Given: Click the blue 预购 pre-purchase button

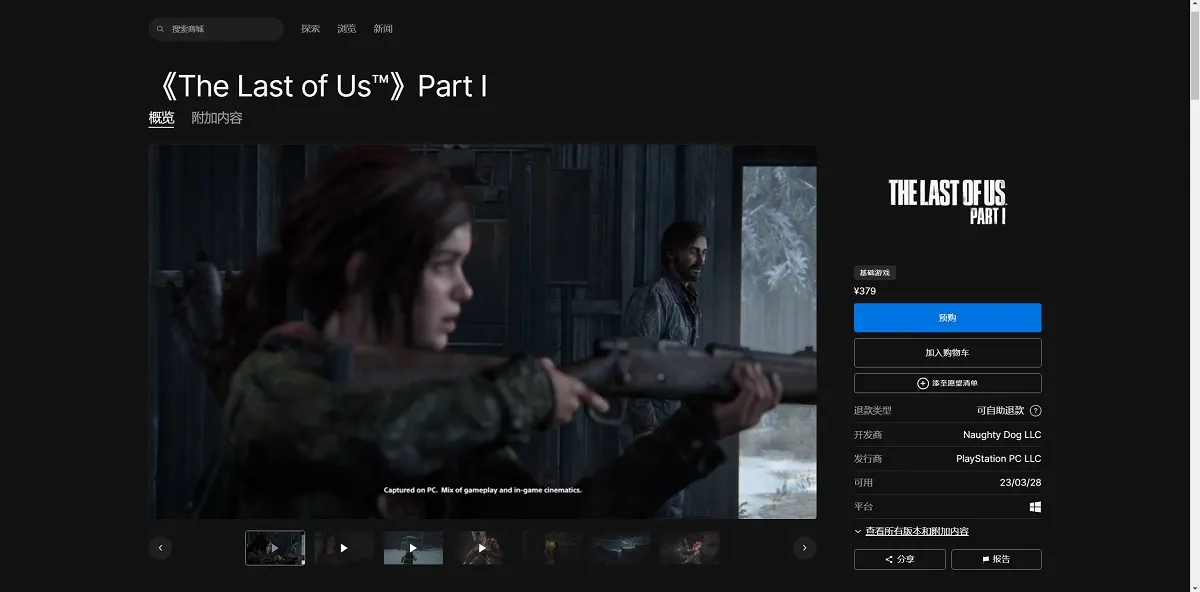Looking at the screenshot, I should [947, 318].
